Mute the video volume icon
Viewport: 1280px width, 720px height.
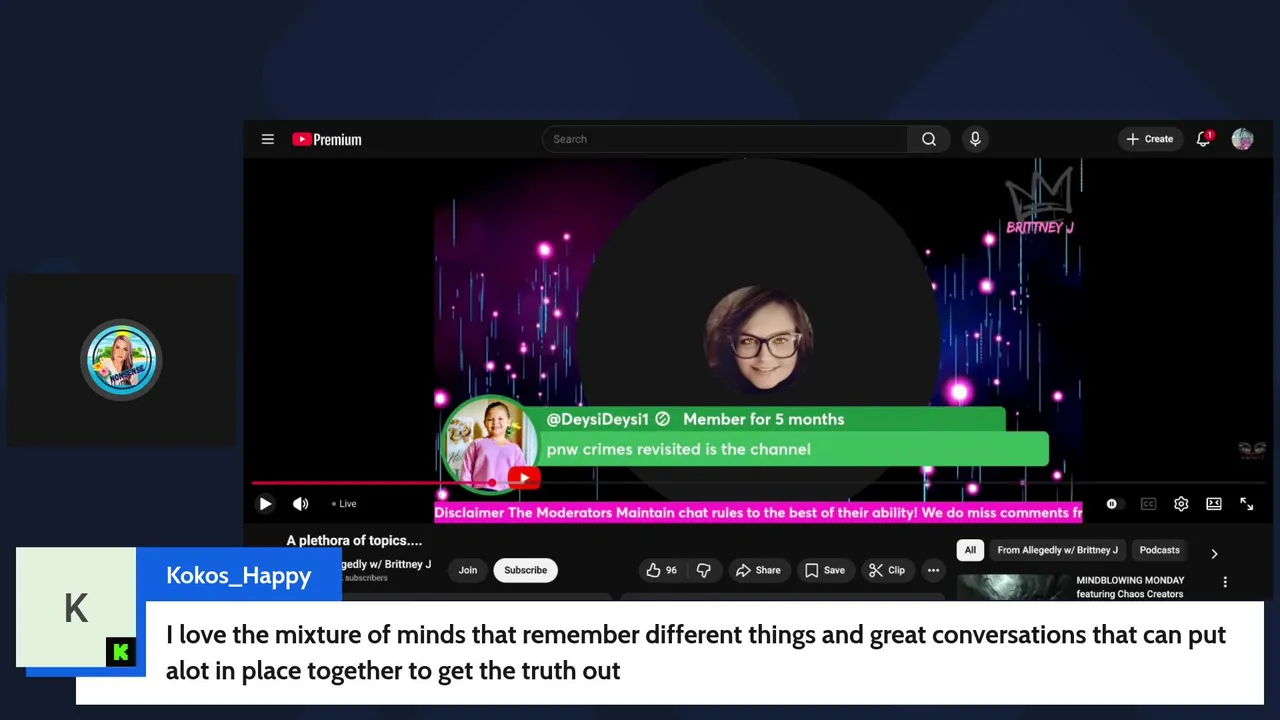tap(300, 504)
